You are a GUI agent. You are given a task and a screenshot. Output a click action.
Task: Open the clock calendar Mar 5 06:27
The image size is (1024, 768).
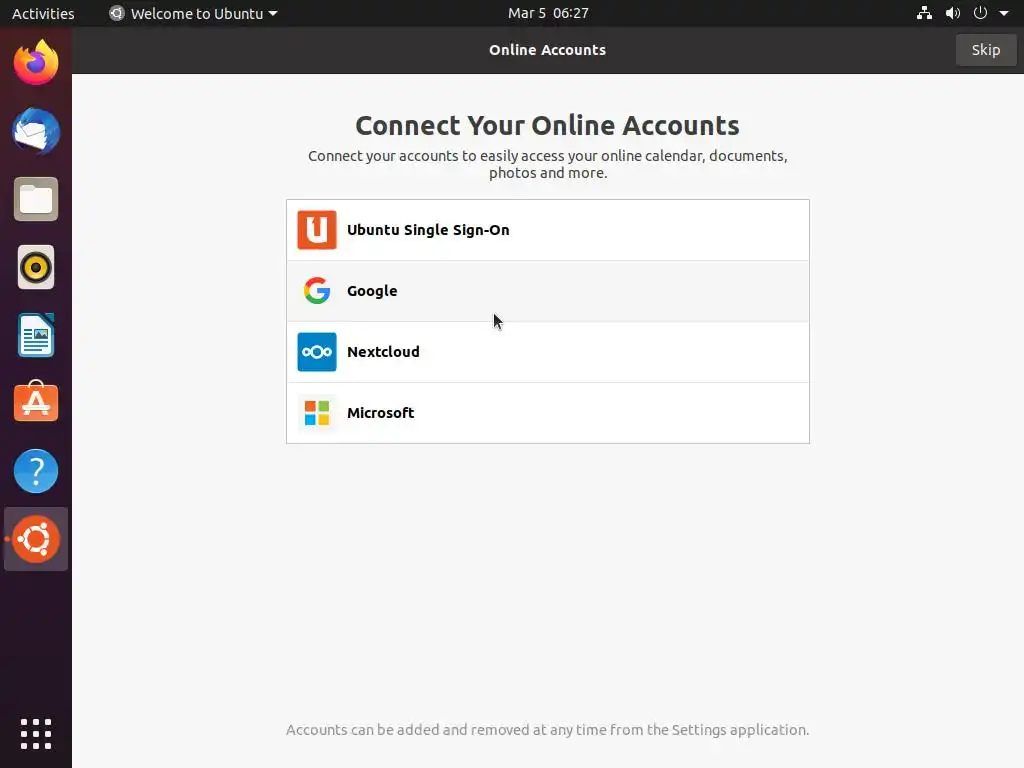[x=548, y=13]
